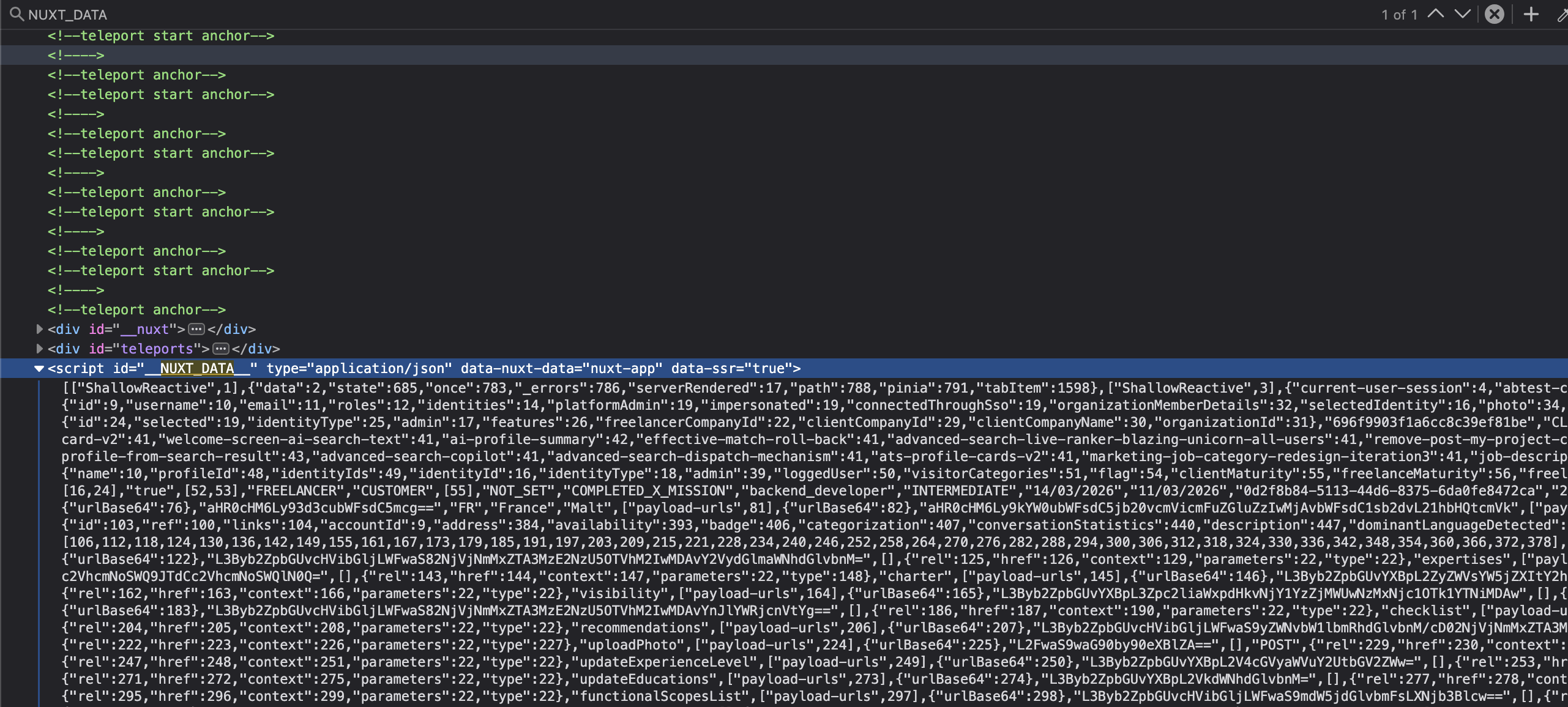Click the line starting profile-from-search-result":43

pos(815,456)
